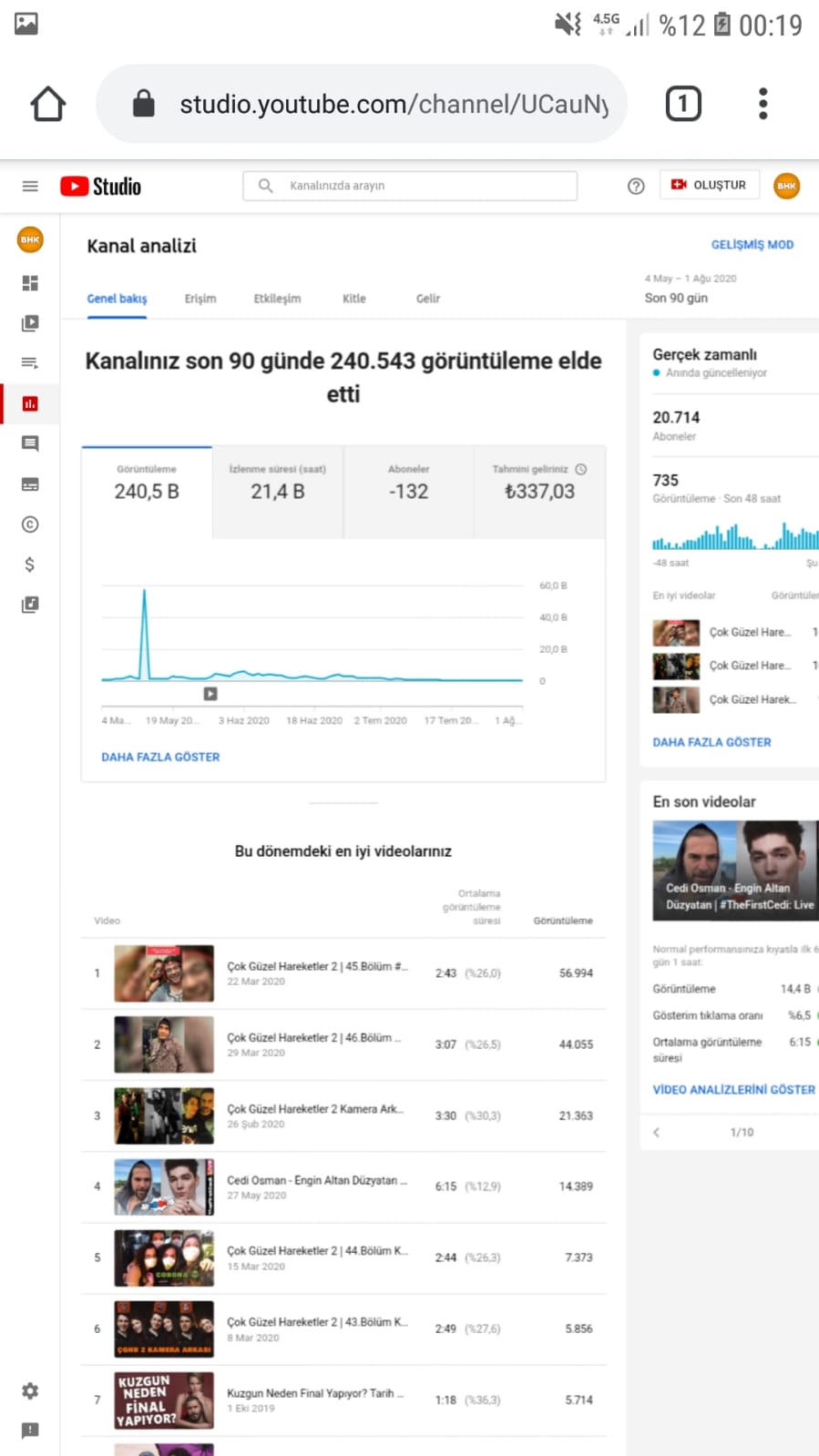This screenshot has width=819, height=1456.
Task: Click the OLUŞTUR create button
Action: (x=709, y=185)
